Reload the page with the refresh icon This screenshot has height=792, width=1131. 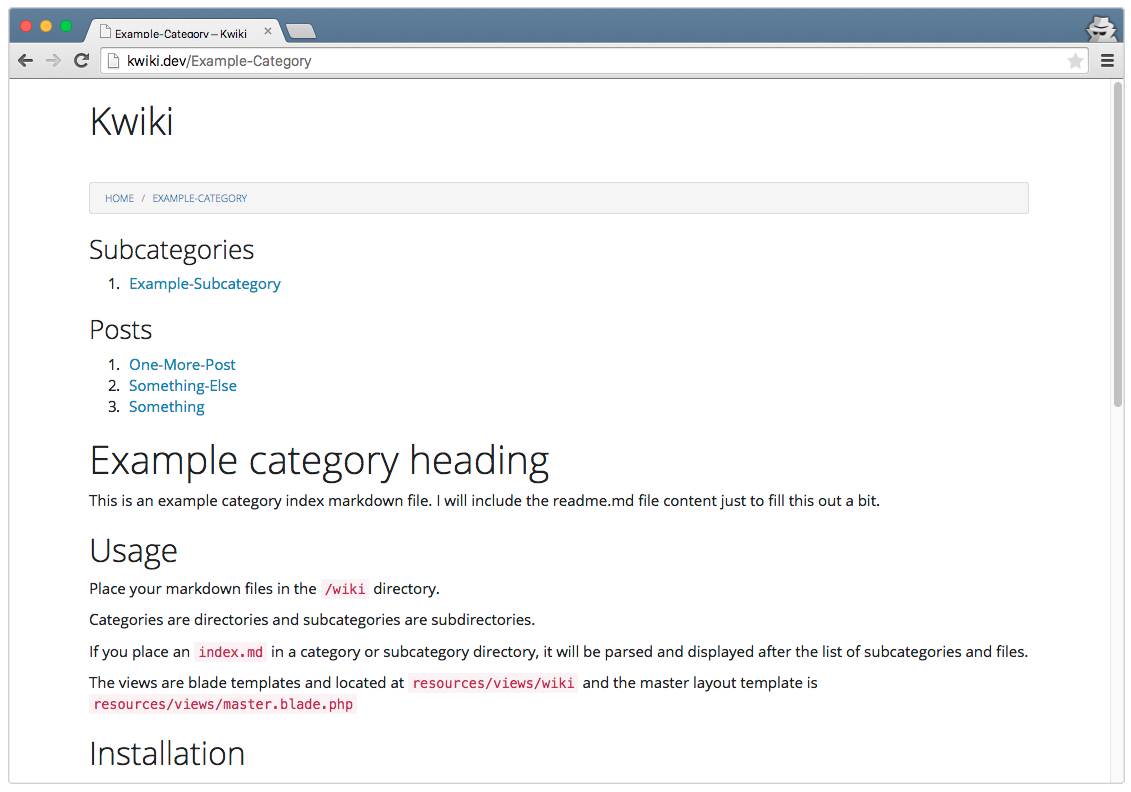coord(82,61)
